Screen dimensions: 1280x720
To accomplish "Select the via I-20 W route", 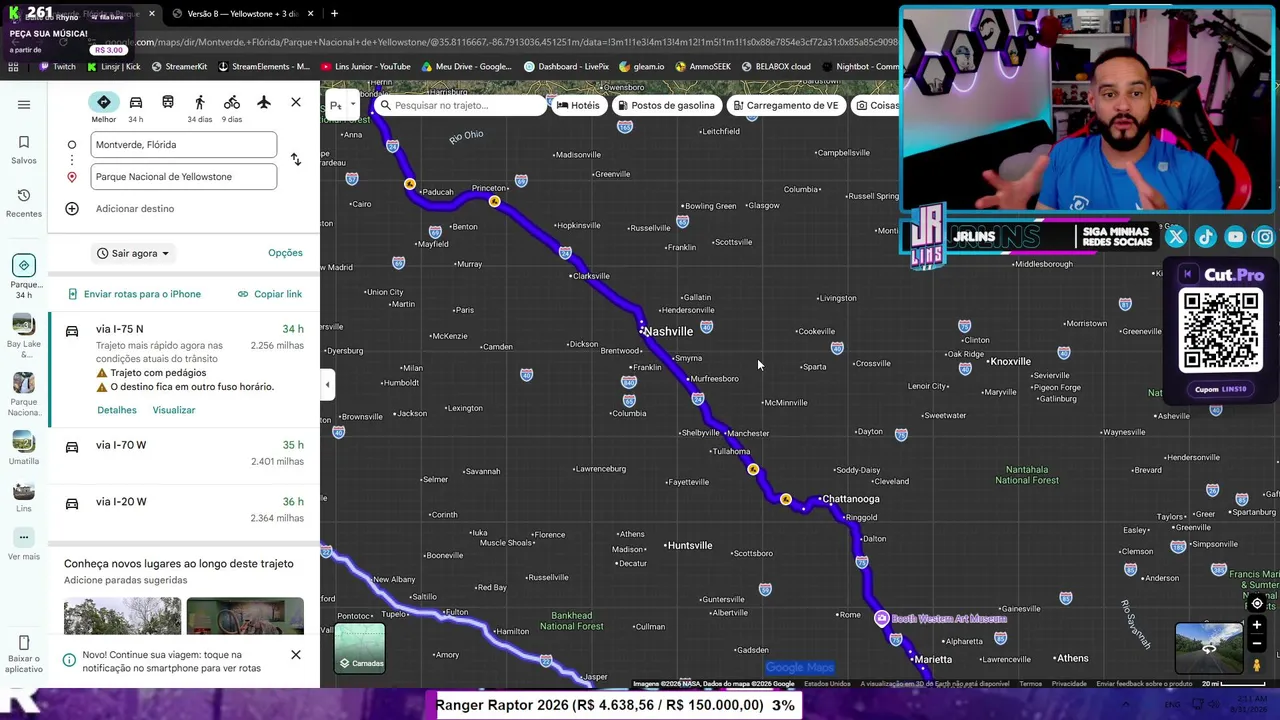I will click(184, 510).
